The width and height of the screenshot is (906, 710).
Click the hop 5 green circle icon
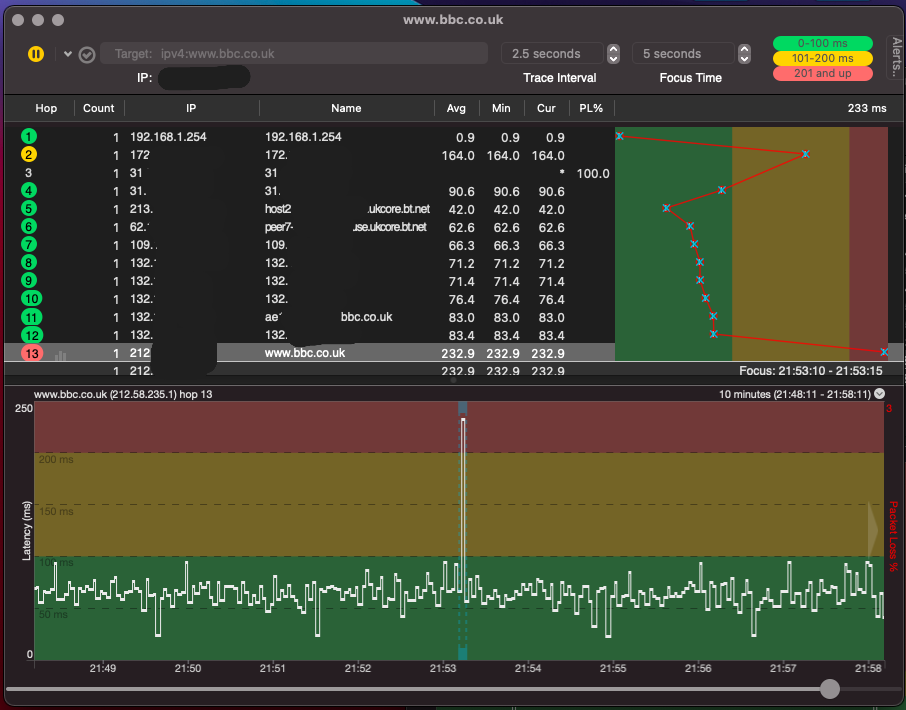pyautogui.click(x=30, y=209)
